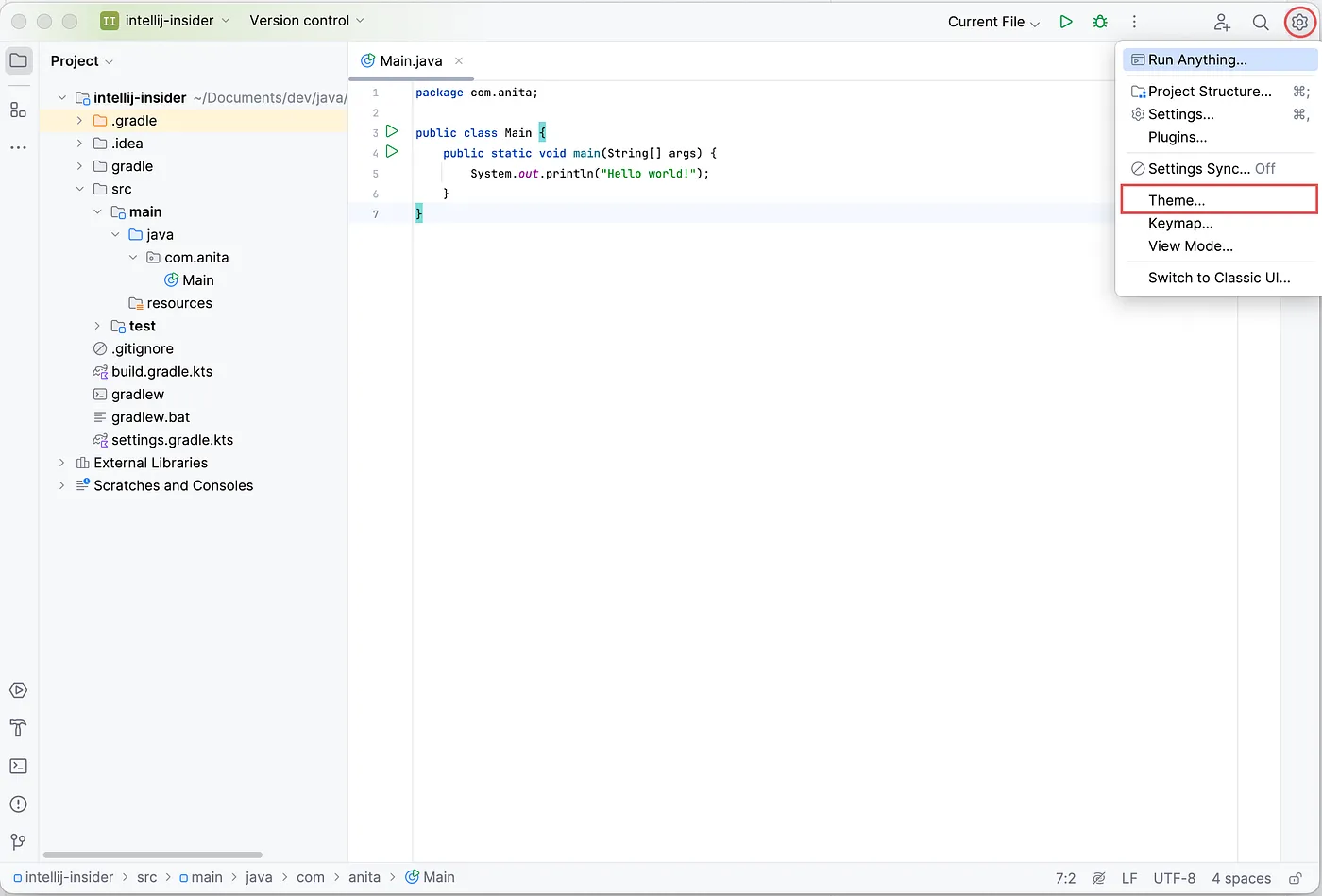Collapse the src folder in Project tree
The width and height of the screenshot is (1322, 896).
point(81,189)
